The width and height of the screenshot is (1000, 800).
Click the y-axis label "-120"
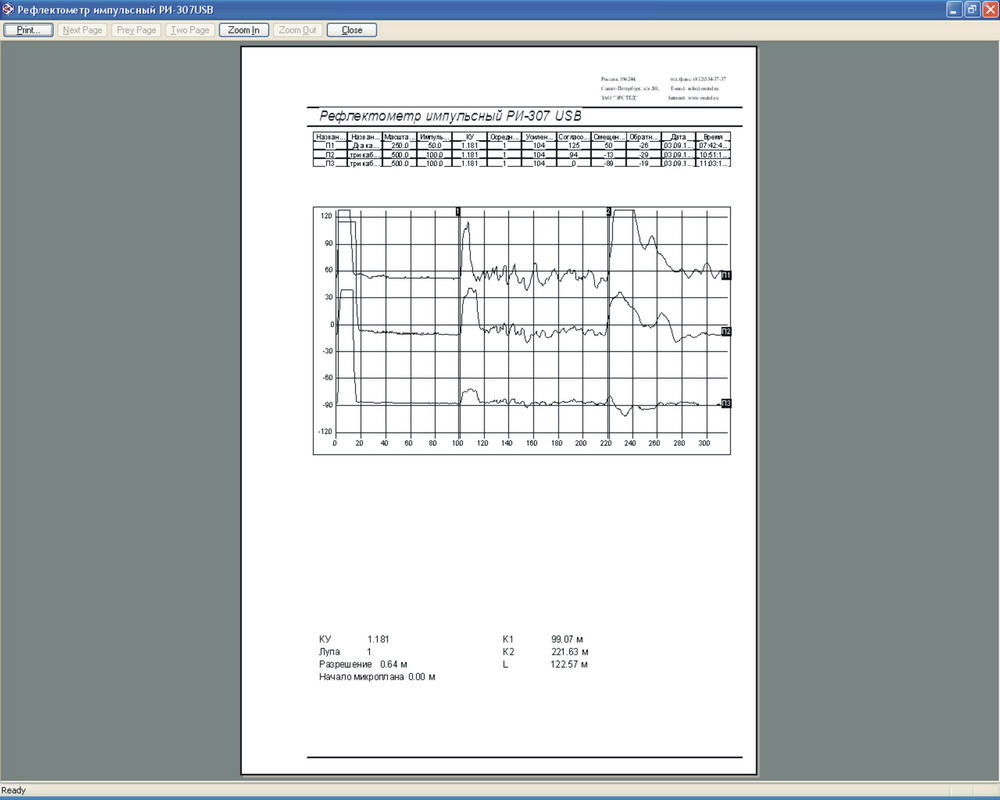tap(326, 432)
